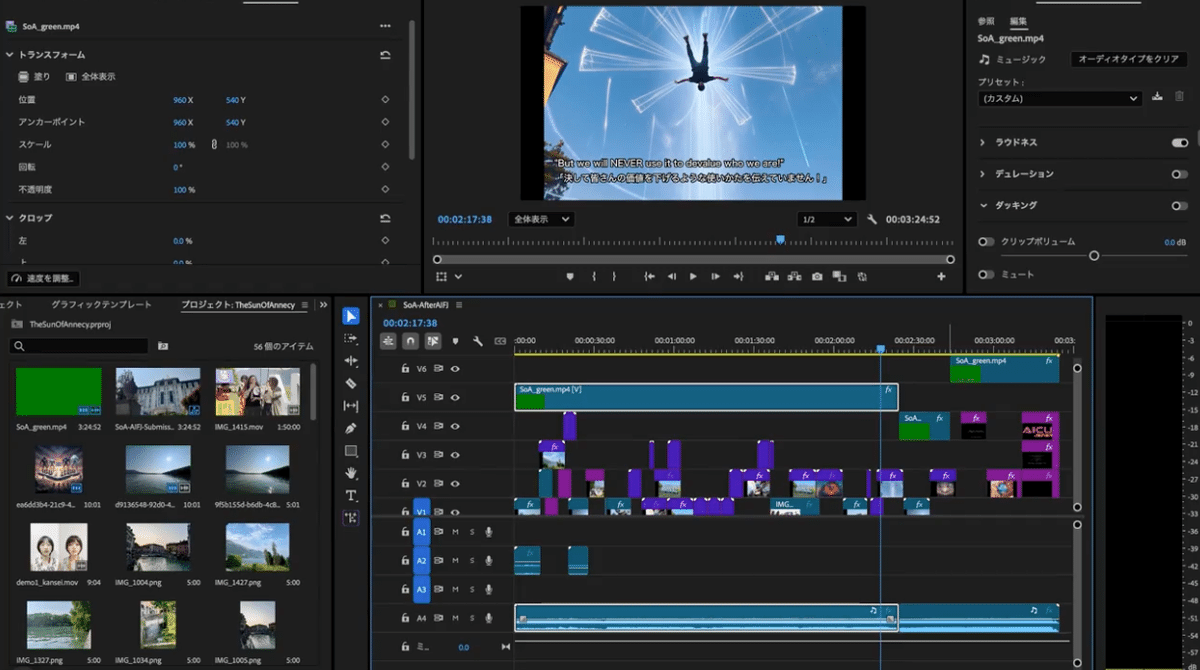Screen dimensions: 1200x670
Task: Save the preset with the download icon
Action: [1158, 97]
